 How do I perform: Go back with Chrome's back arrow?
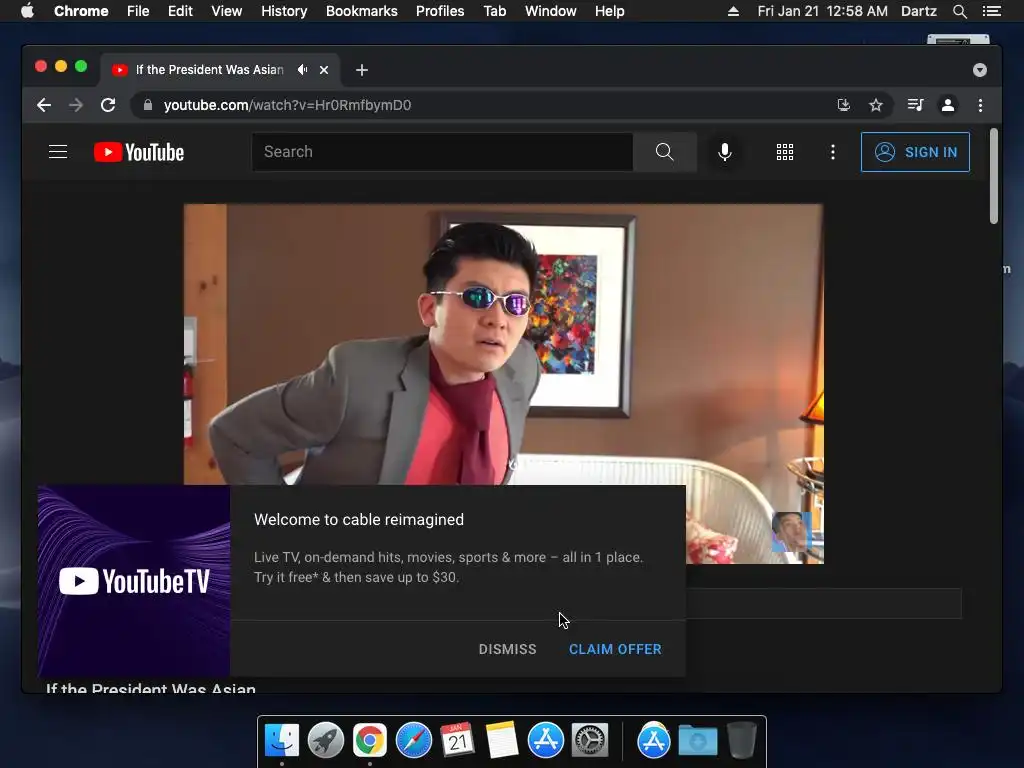pos(44,105)
